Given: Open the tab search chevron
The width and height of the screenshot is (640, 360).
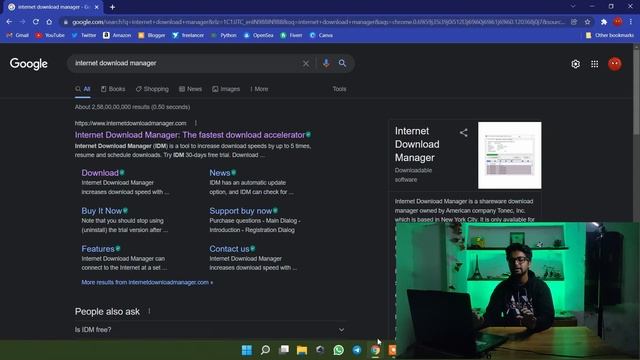Looking at the screenshot, I should tap(573, 7).
